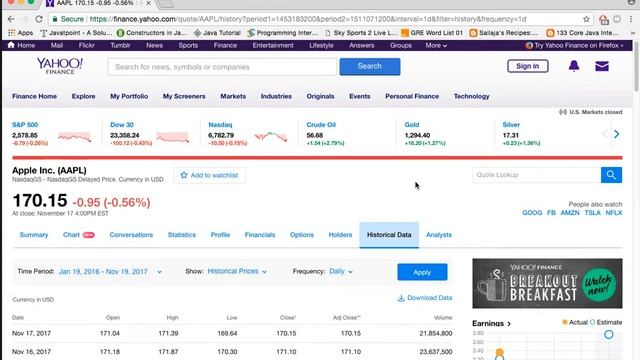Open the NFLX ticker link
640x360 pixels.
[614, 213]
